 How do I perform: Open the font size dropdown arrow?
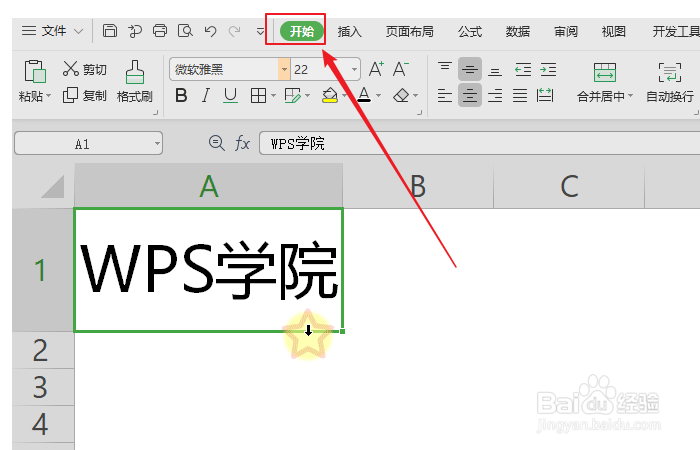354,69
